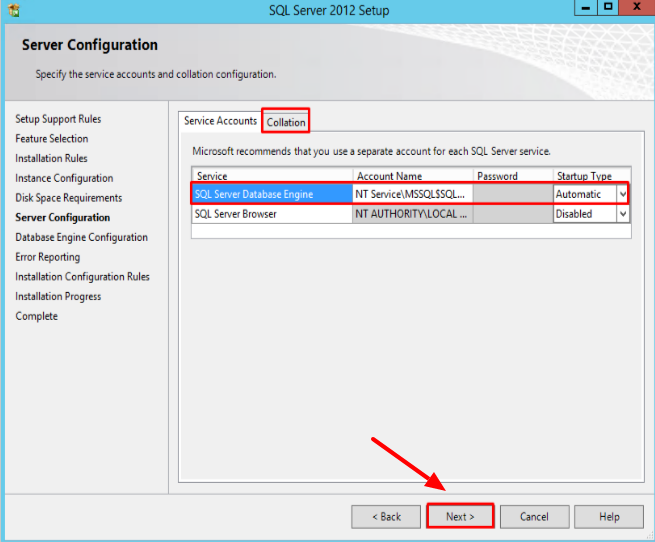Click the bold Server Configuration step

(x=63, y=218)
